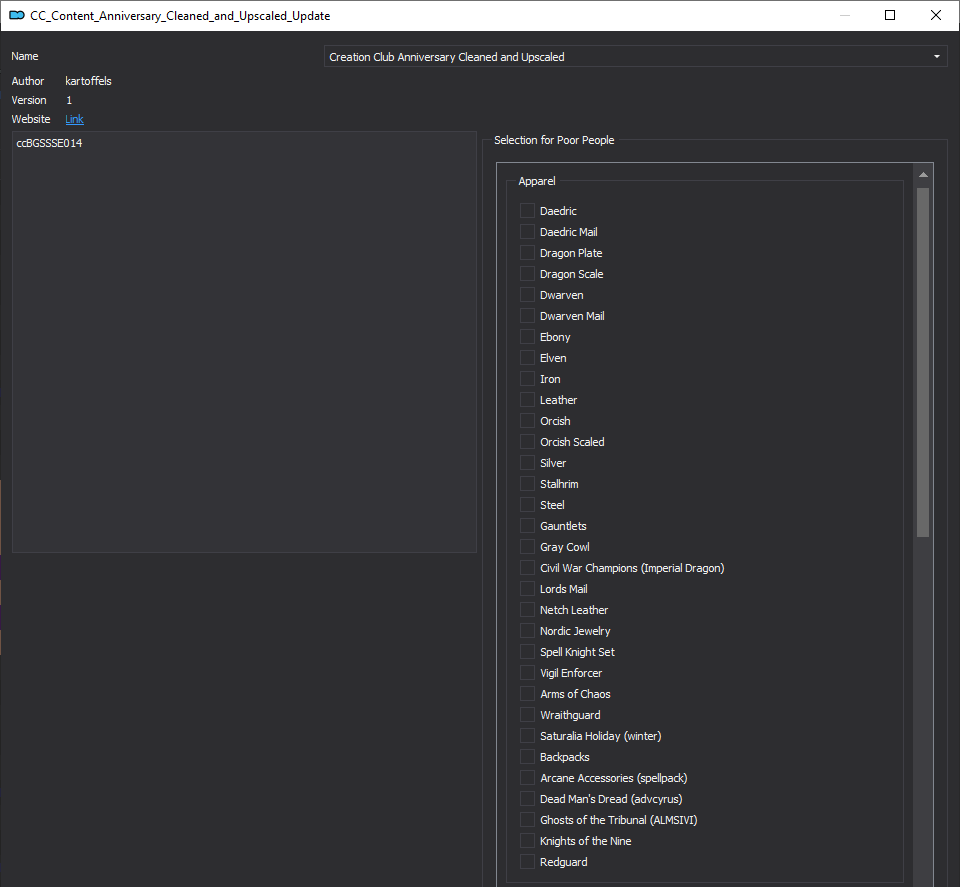The image size is (960, 887).
Task: Toggle Saturalia Holiday (winter) checkbox
Action: click(x=527, y=736)
